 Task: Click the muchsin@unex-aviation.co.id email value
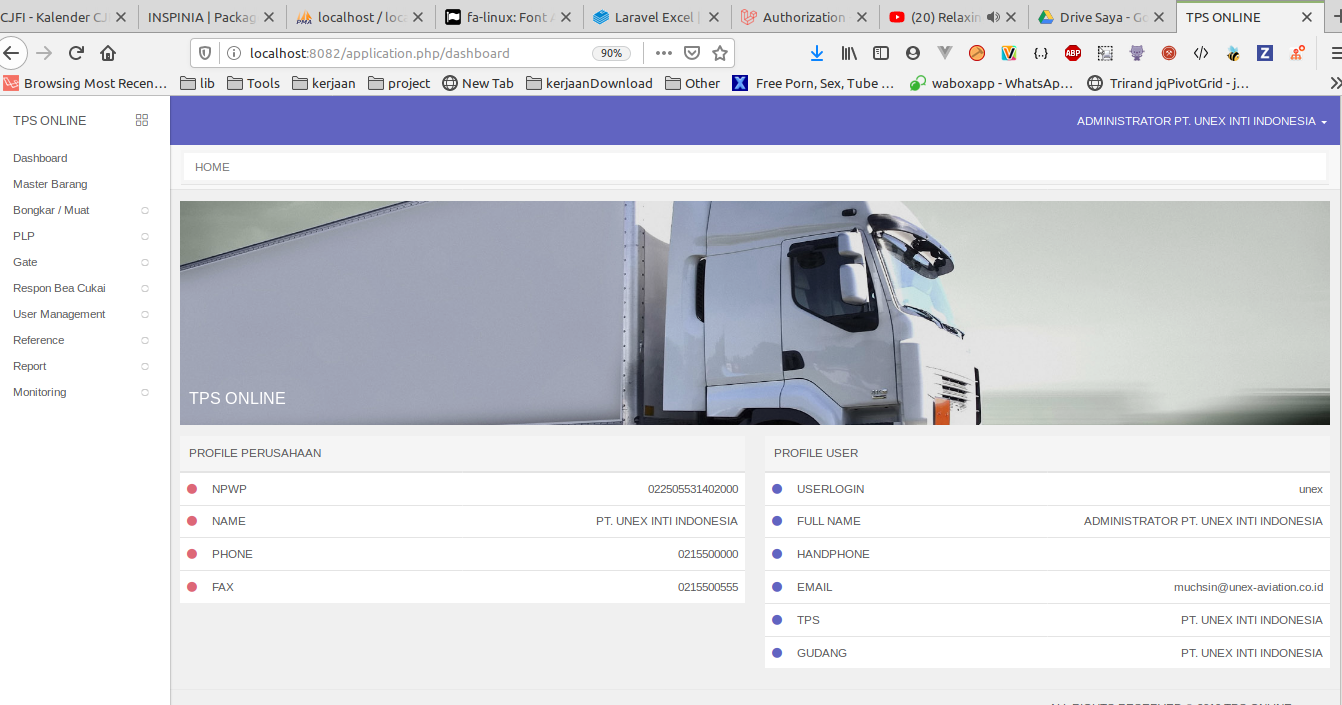[x=1248, y=587]
